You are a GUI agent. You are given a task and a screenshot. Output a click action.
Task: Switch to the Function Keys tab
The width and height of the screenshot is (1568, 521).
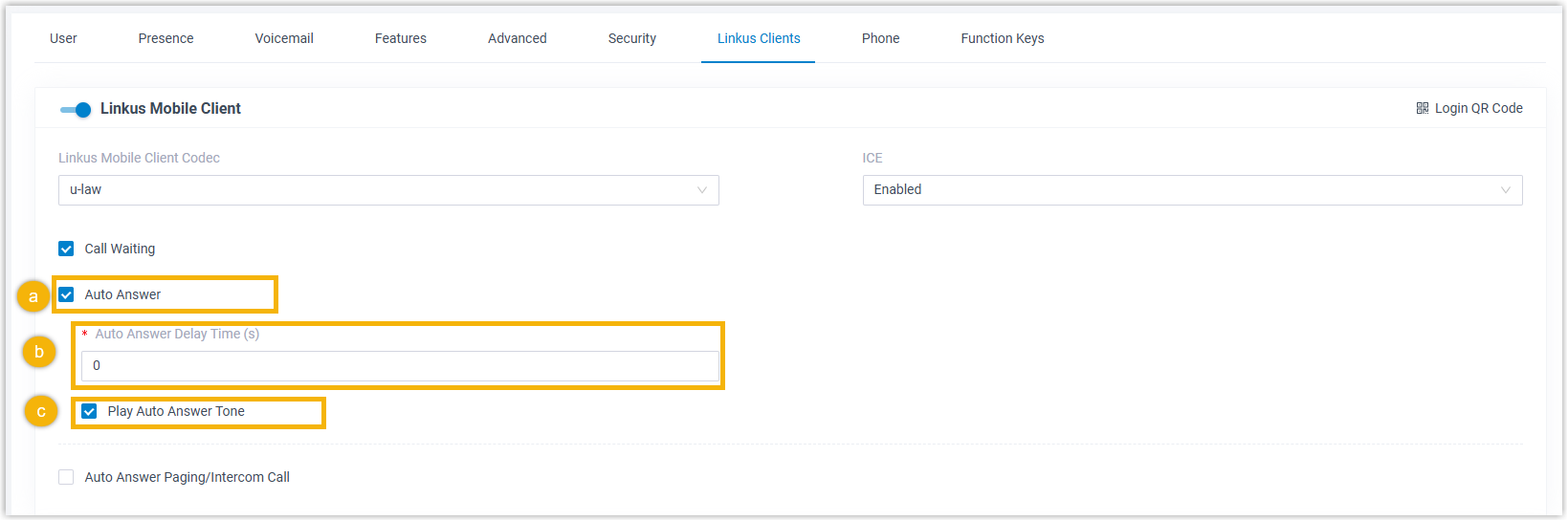pos(1003,38)
